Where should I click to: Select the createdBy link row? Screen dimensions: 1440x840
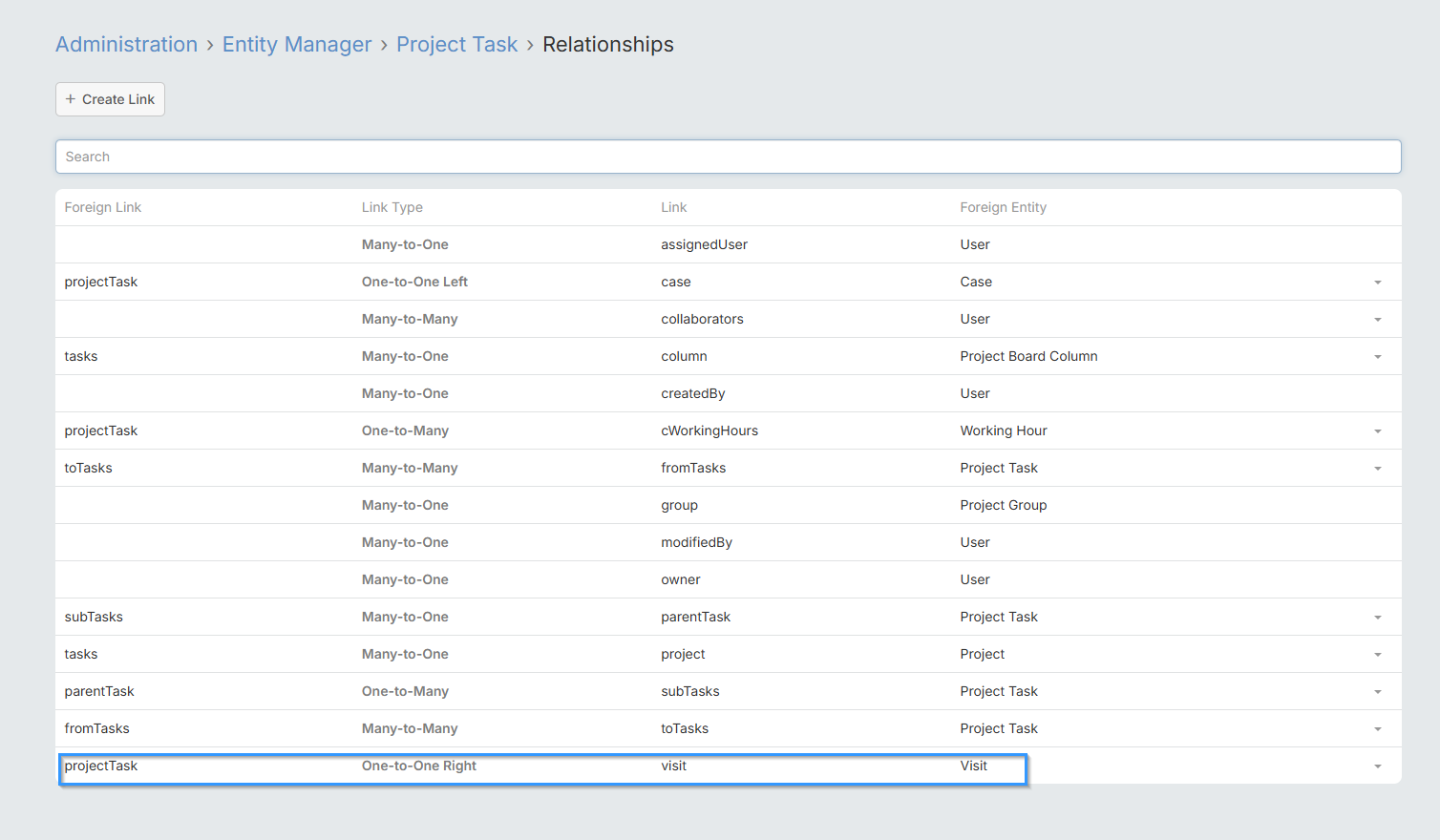point(692,393)
